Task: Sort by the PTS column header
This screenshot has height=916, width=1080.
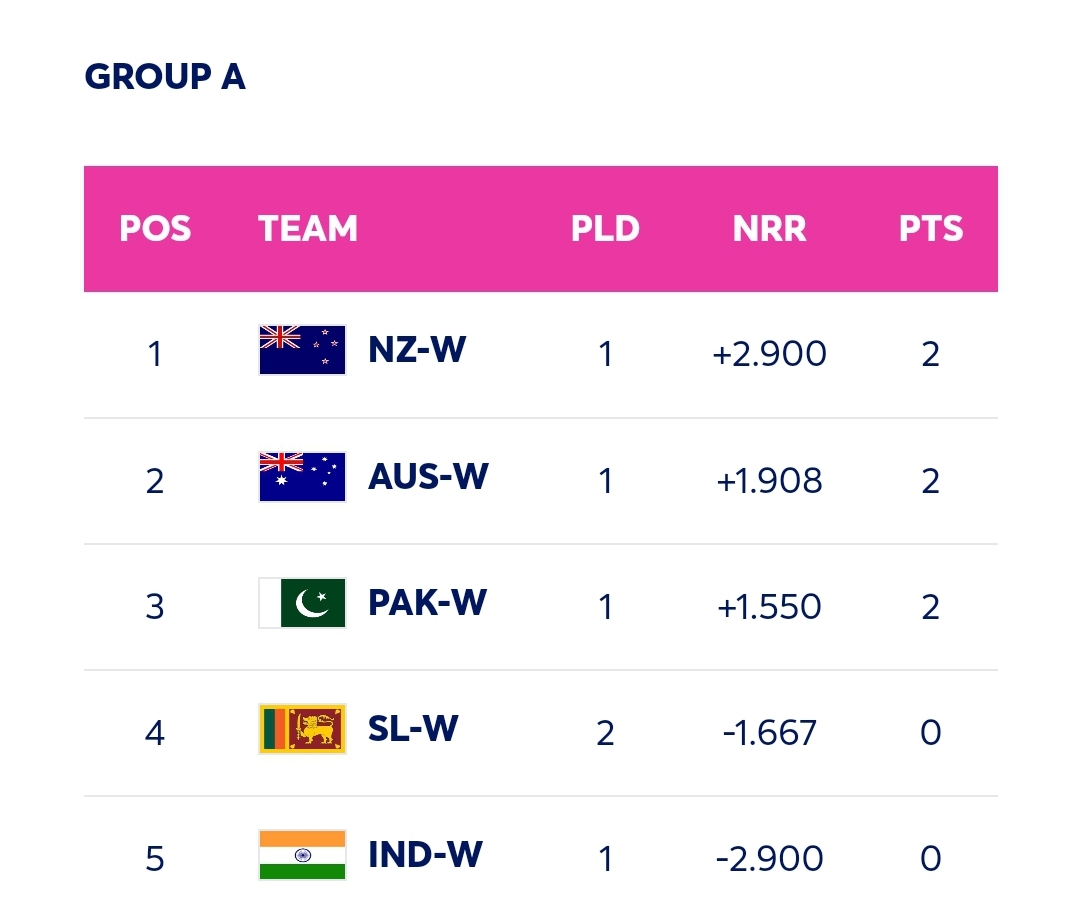Action: [x=931, y=229]
